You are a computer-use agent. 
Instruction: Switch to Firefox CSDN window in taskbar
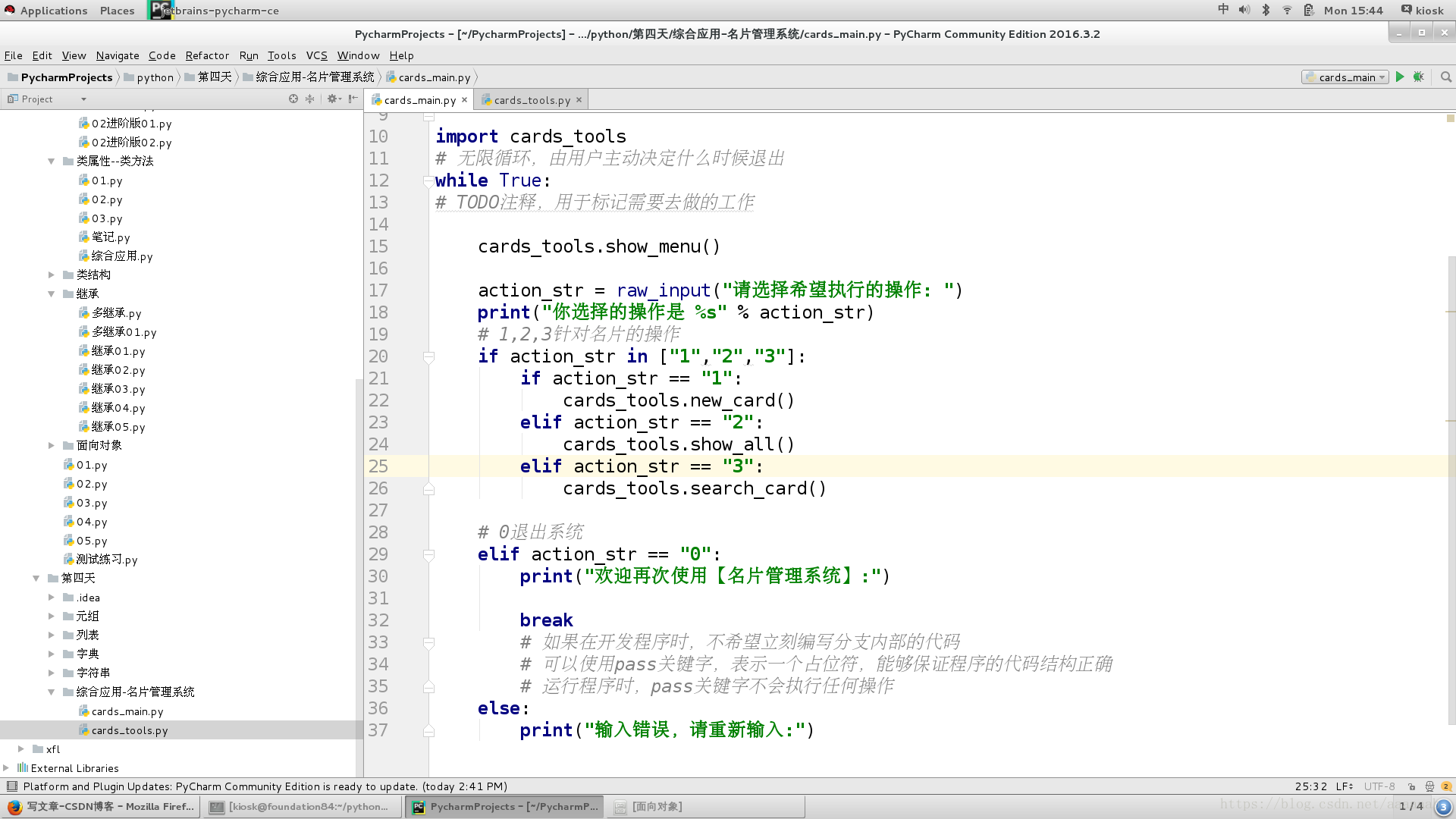pyautogui.click(x=101, y=807)
